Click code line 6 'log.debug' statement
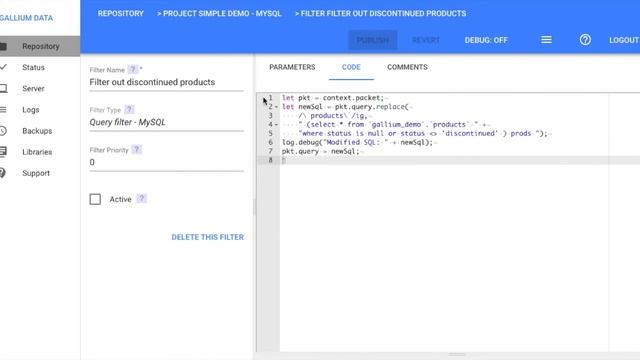 pos(357,142)
